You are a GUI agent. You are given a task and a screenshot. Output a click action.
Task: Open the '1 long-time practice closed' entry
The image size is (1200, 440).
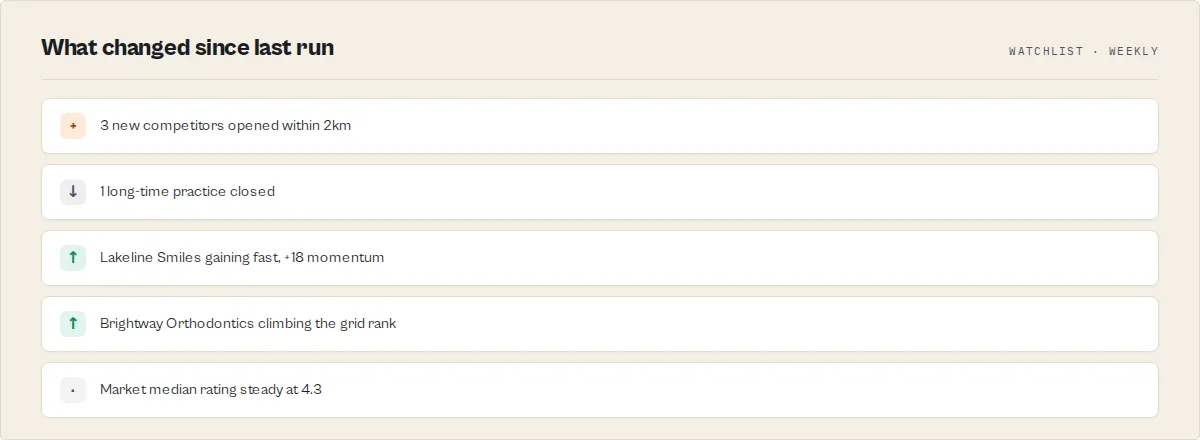[x=600, y=192]
